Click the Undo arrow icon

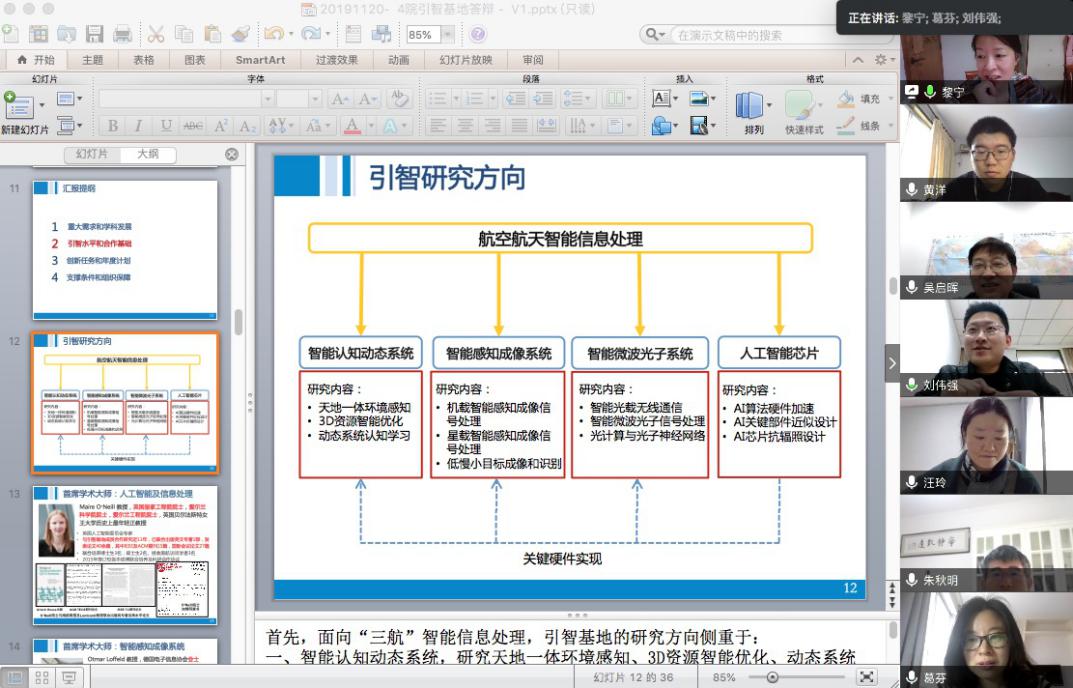tap(272, 35)
